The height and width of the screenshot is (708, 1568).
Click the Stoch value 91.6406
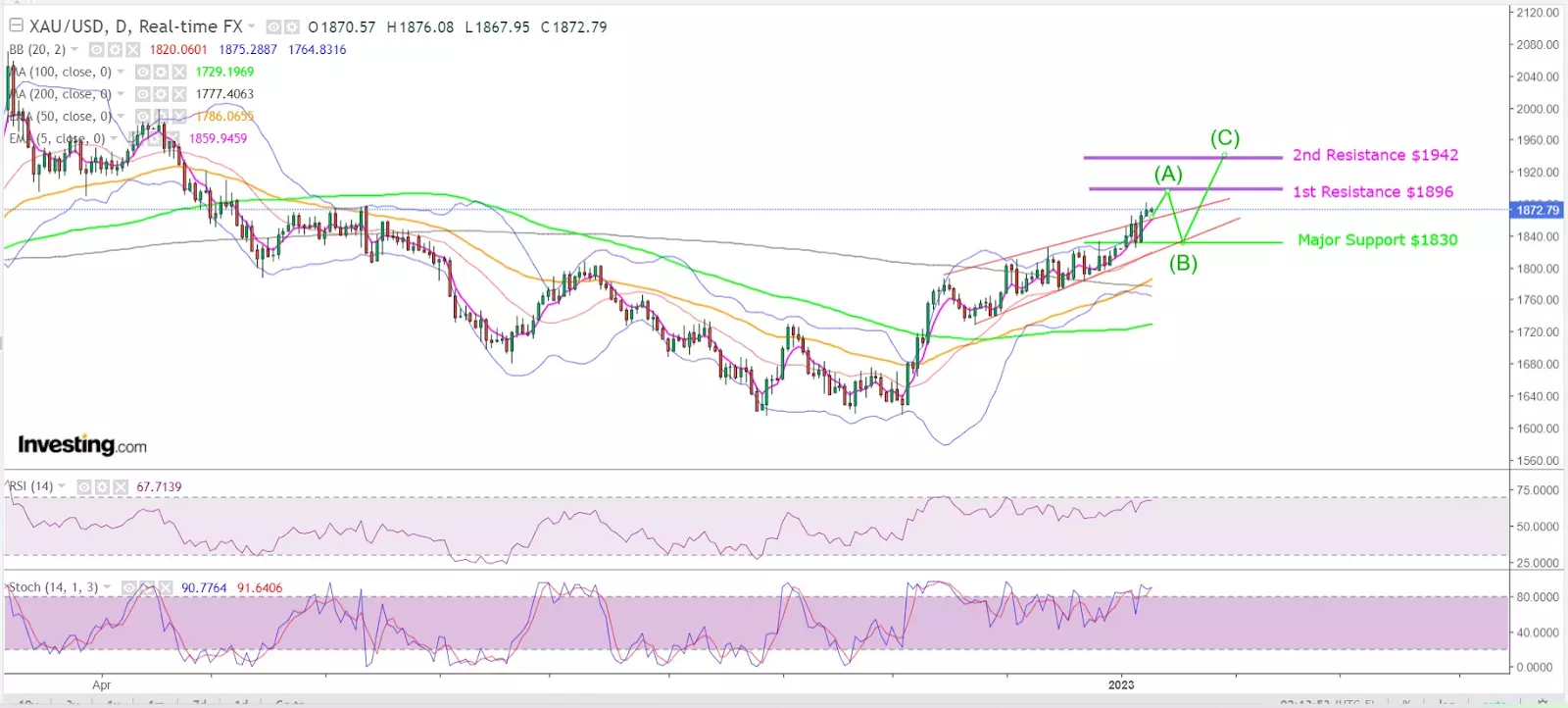(260, 588)
